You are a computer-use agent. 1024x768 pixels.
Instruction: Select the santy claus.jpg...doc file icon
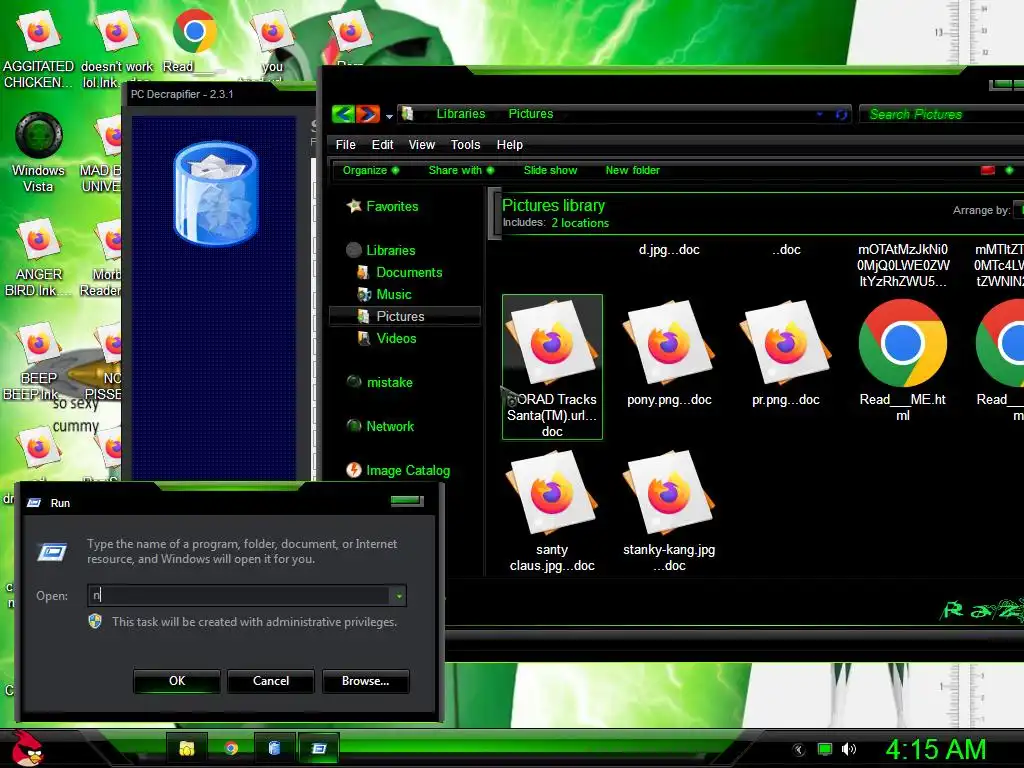click(x=552, y=493)
